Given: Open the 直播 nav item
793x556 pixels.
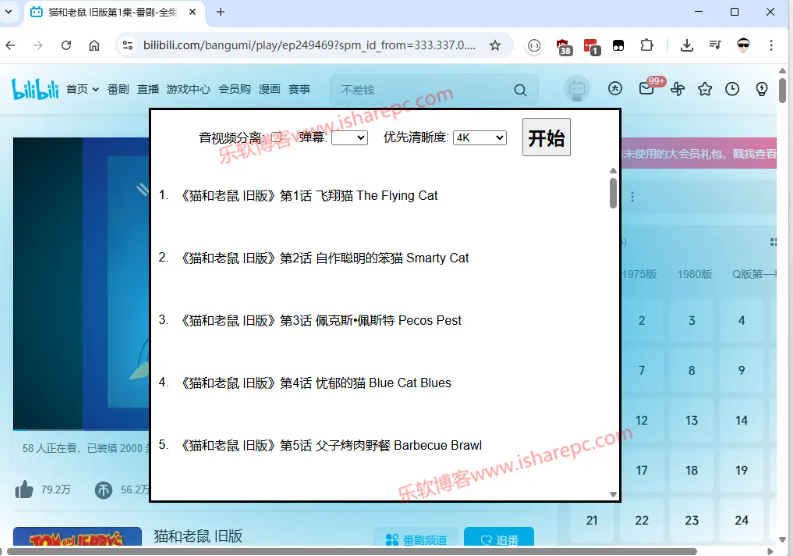Looking at the screenshot, I should pyautogui.click(x=148, y=90).
